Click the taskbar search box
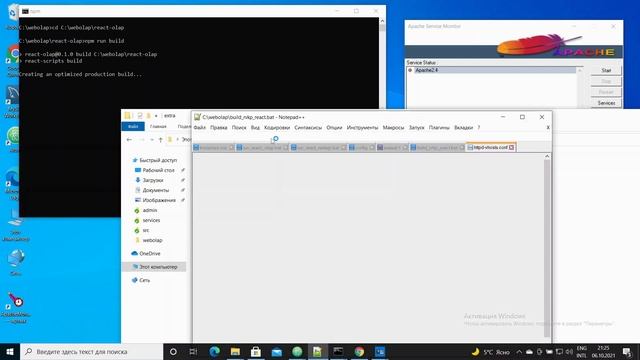Image resolution: width=640 pixels, height=360 pixels. pyautogui.click(x=91, y=351)
